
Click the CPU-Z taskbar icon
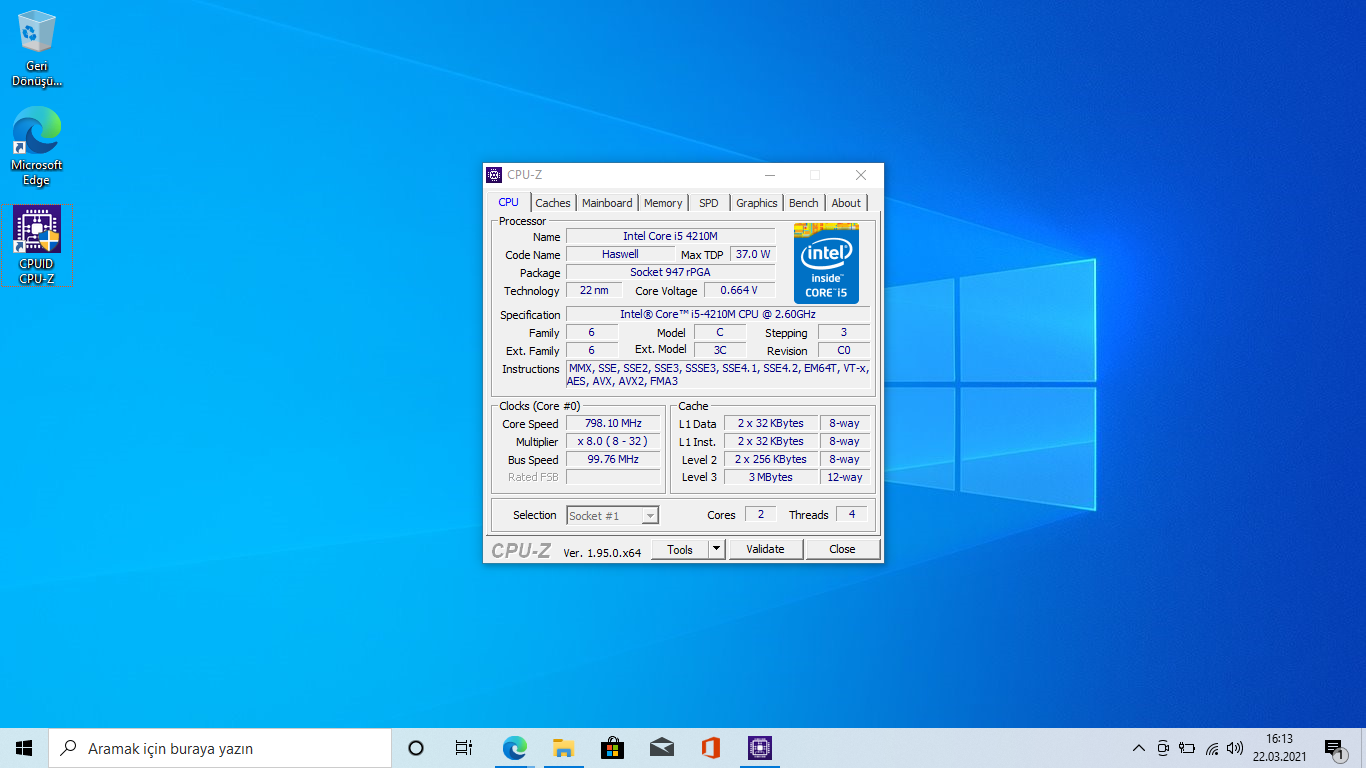760,748
